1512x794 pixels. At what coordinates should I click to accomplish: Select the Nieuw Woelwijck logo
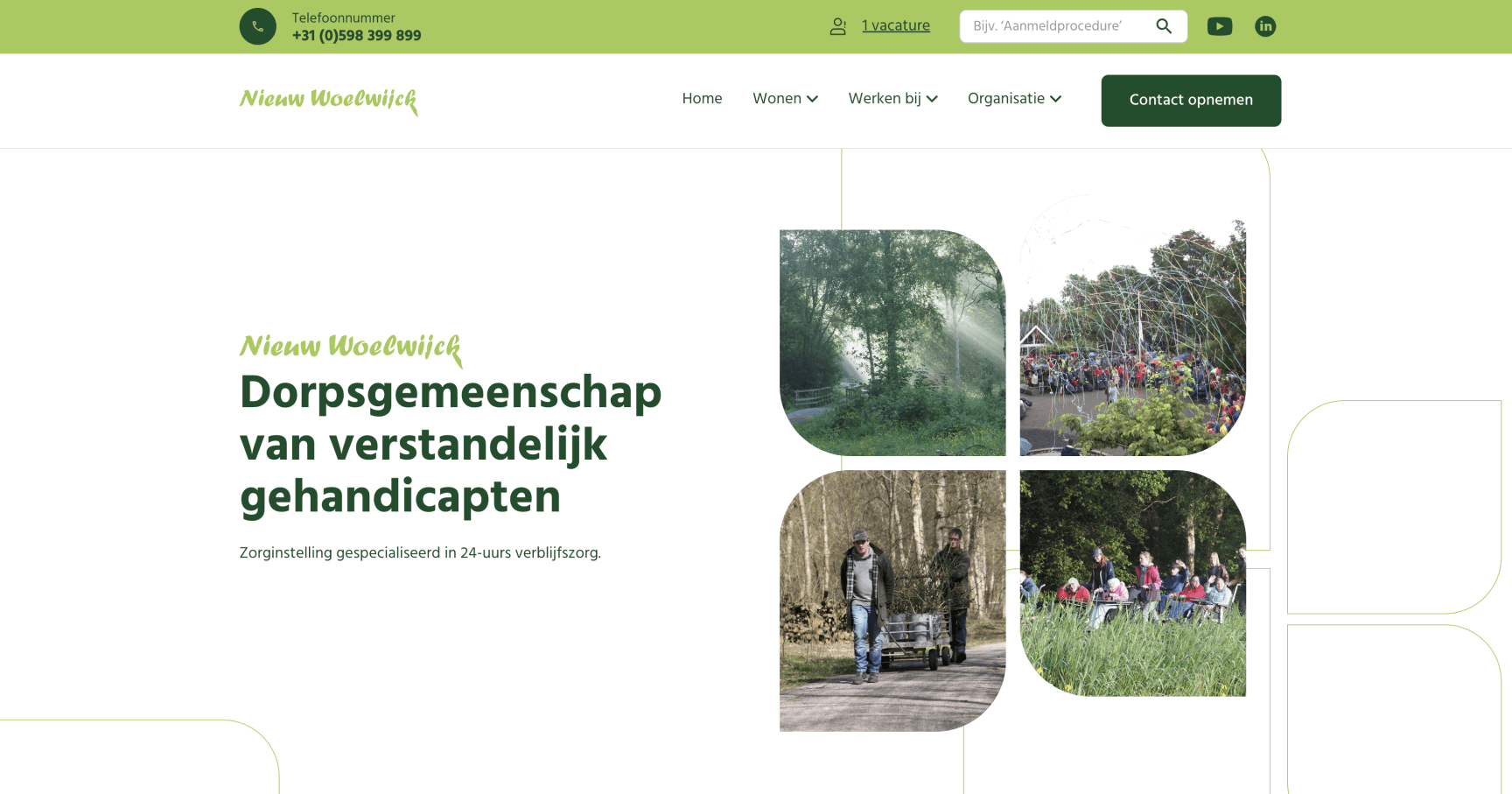[x=328, y=101]
